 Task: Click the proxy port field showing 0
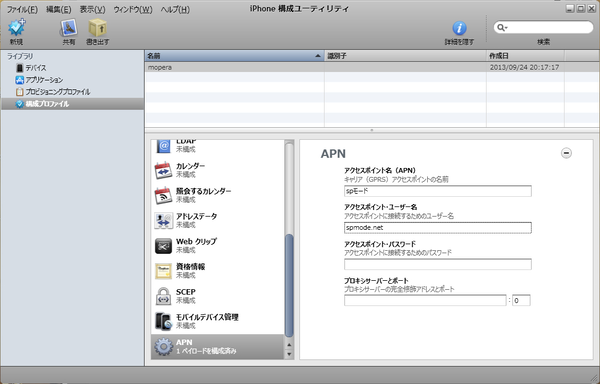(x=521, y=300)
